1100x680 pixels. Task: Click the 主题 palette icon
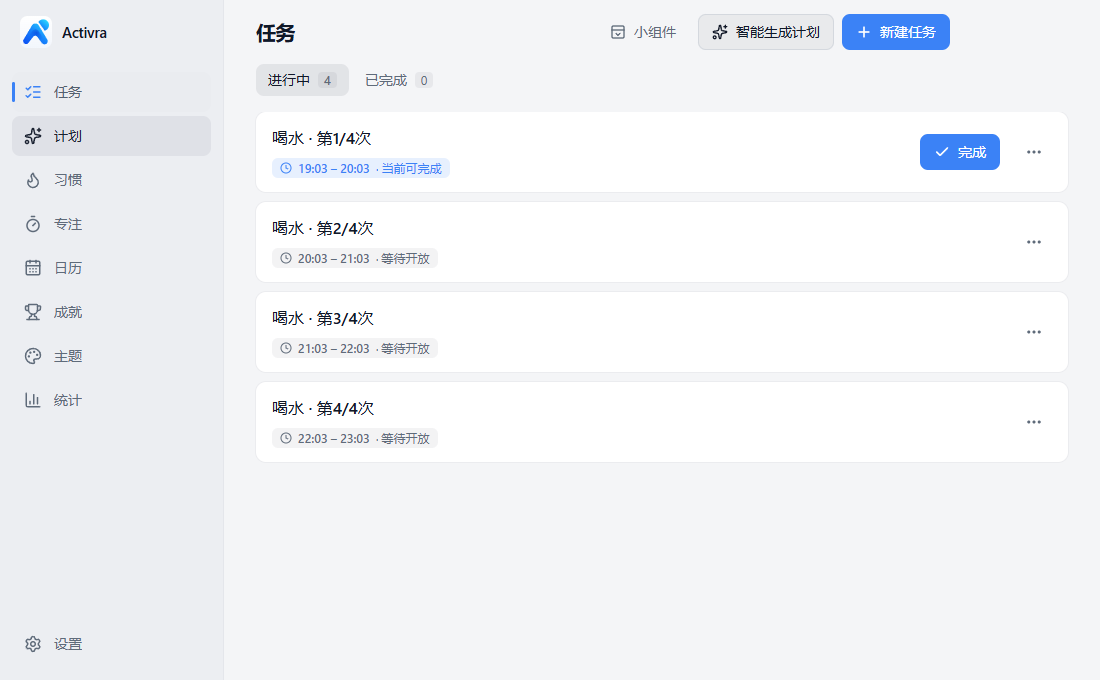(x=33, y=356)
